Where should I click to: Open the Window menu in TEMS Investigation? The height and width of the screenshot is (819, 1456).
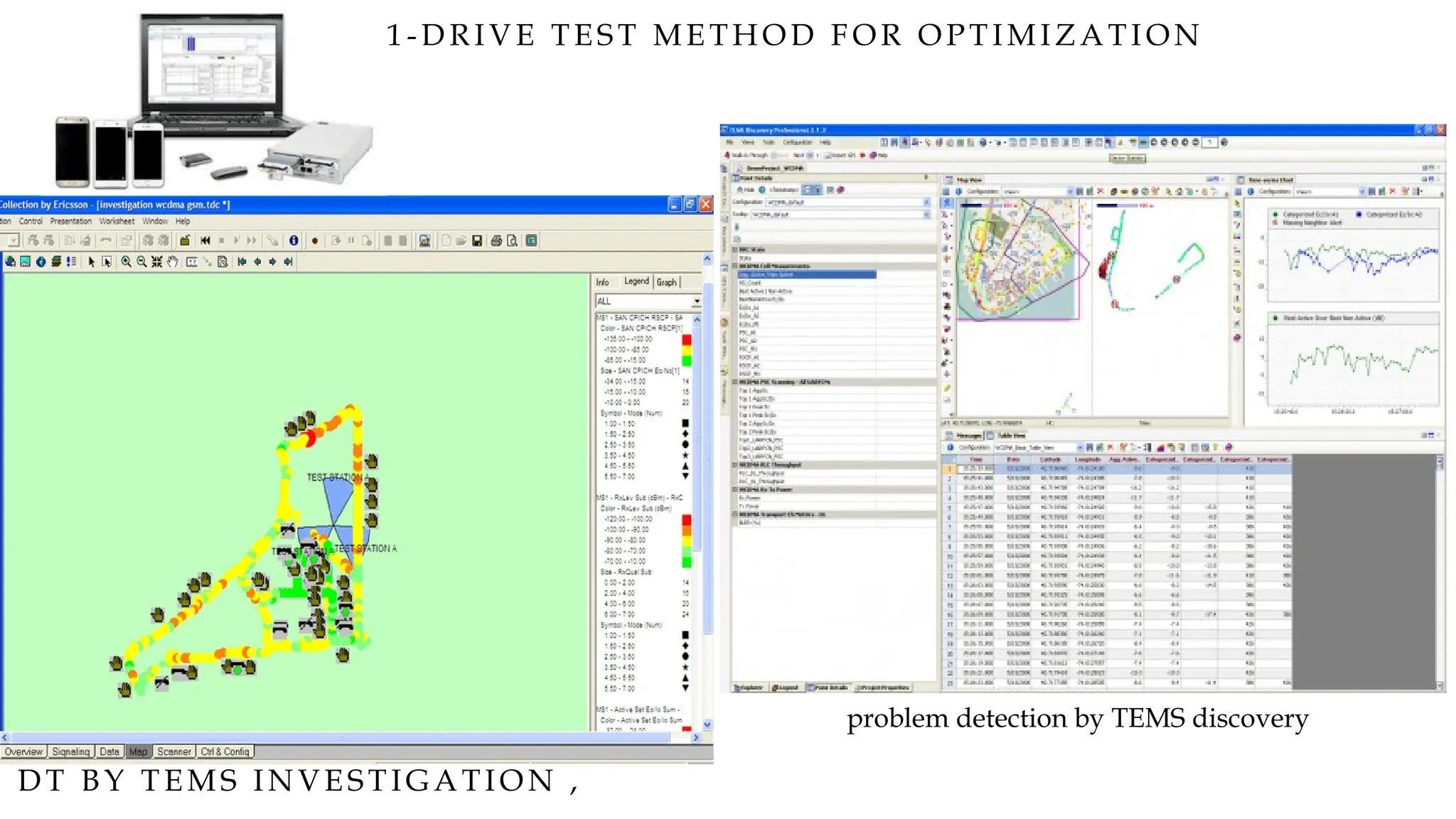point(155,222)
